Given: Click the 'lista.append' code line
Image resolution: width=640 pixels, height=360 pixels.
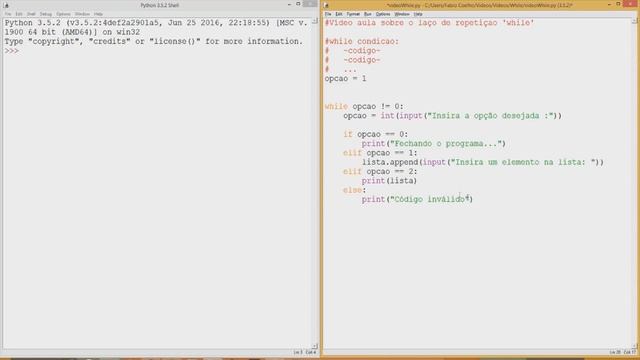Looking at the screenshot, I should [482, 162].
